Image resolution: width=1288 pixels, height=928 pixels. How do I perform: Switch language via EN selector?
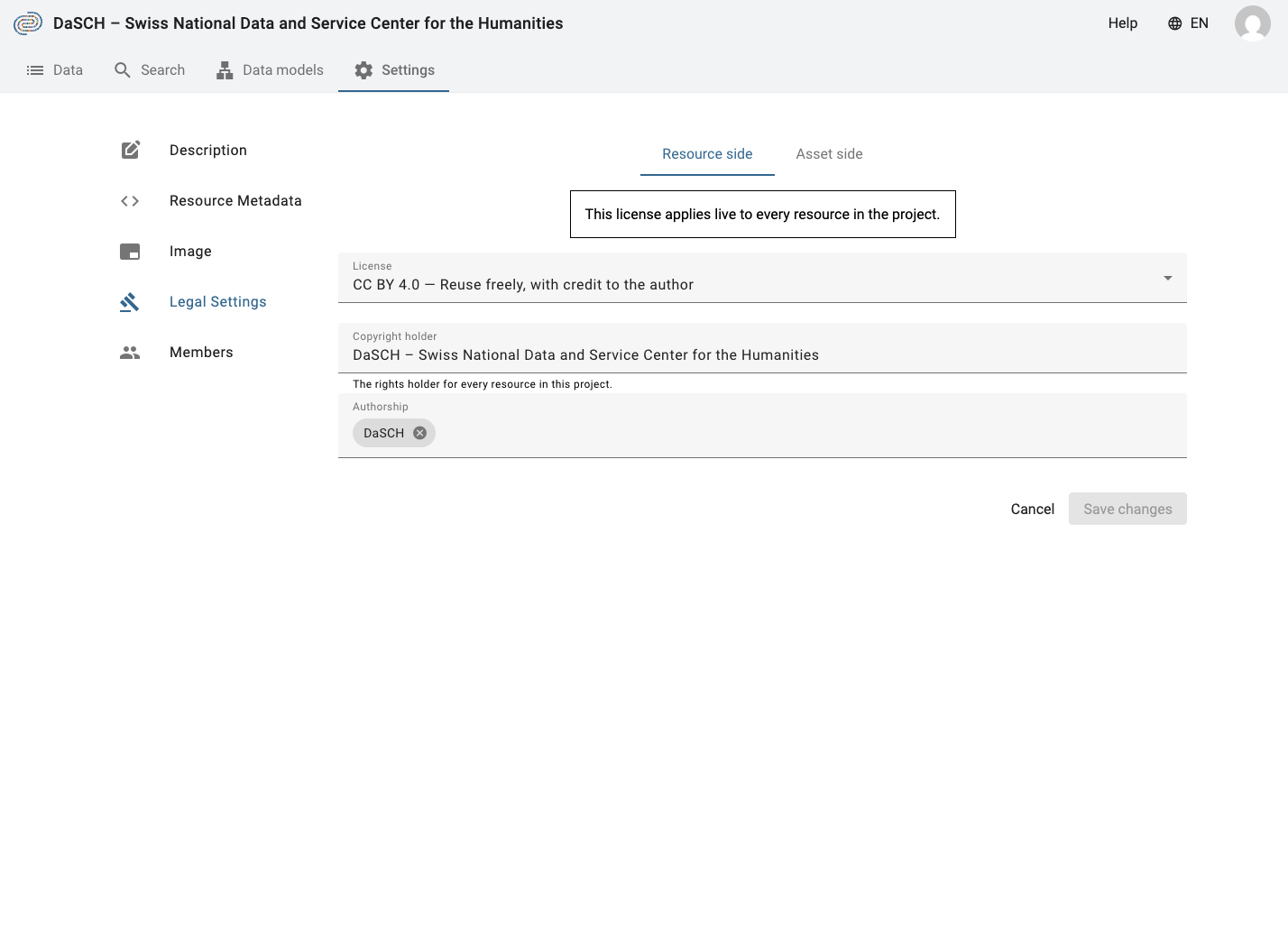pyautogui.click(x=1188, y=23)
